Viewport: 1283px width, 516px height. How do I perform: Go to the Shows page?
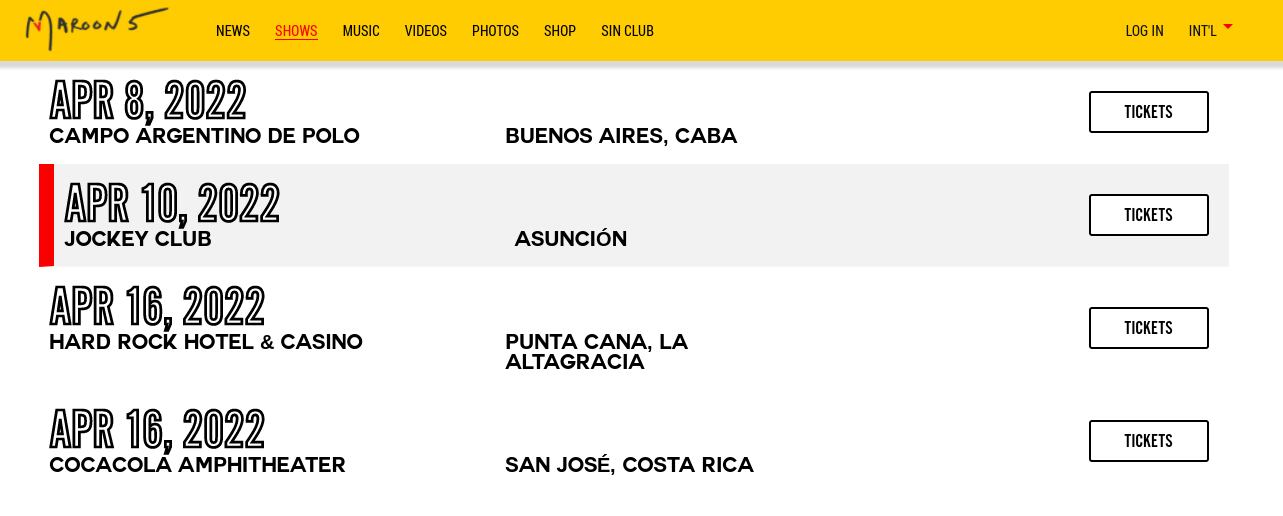click(x=296, y=31)
